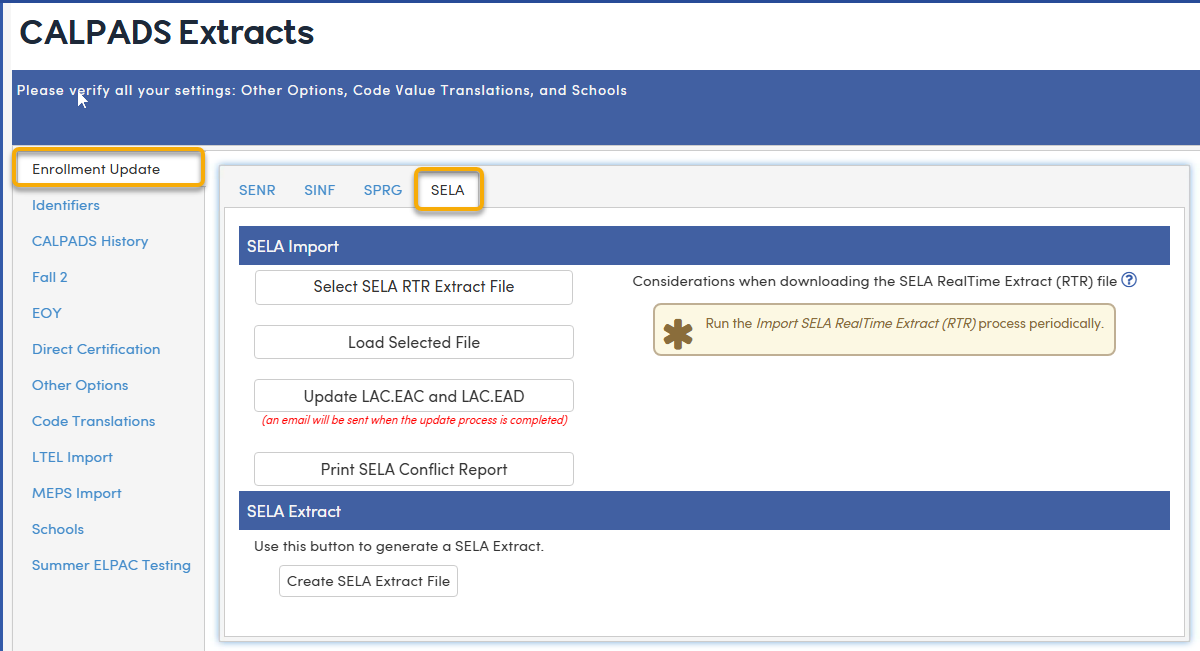Click the SELA Extract section header
Image resolution: width=1200 pixels, height=651 pixels.
click(x=704, y=511)
